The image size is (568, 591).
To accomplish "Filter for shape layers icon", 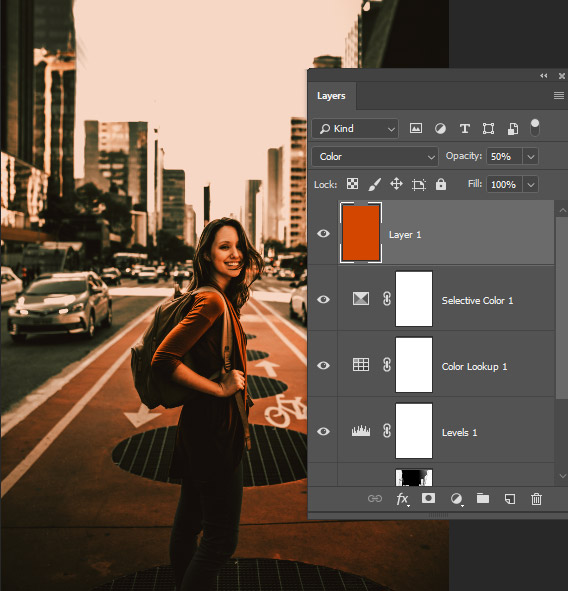I will click(x=488, y=129).
